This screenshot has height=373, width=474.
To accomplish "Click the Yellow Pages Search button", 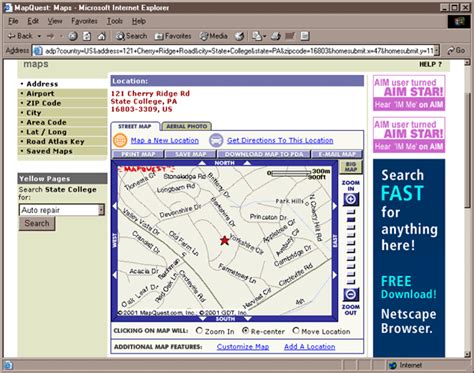I will [37, 223].
